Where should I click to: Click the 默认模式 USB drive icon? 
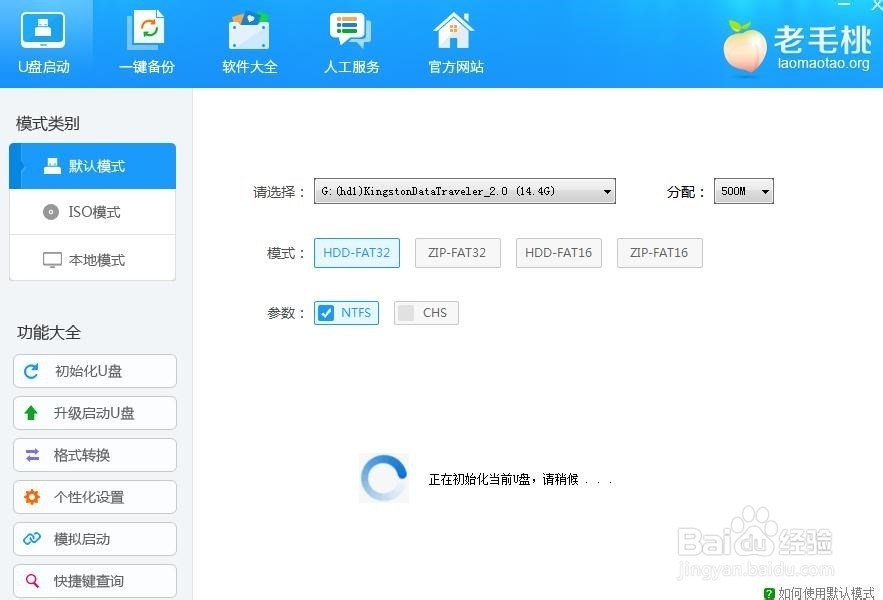(x=52, y=166)
